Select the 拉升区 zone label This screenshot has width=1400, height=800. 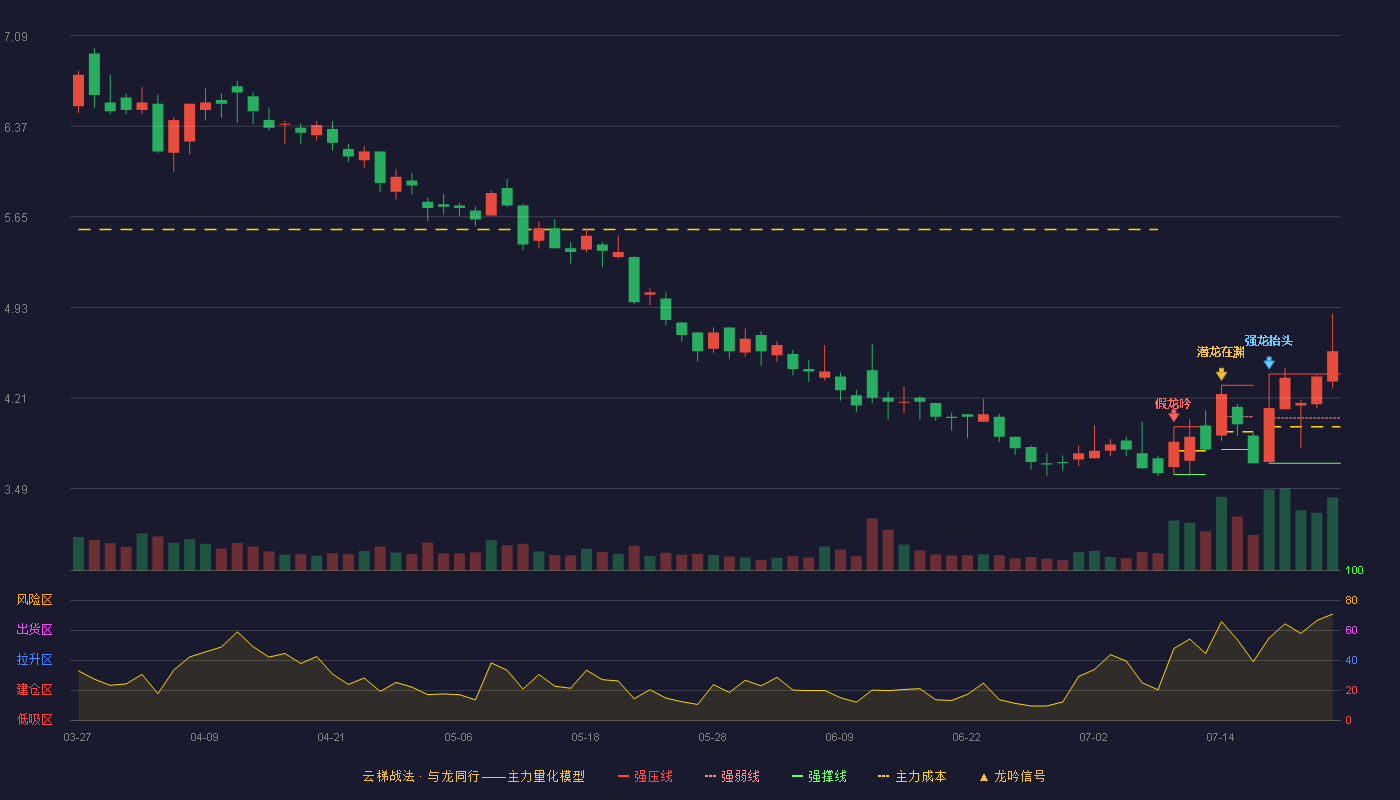pyautogui.click(x=34, y=660)
